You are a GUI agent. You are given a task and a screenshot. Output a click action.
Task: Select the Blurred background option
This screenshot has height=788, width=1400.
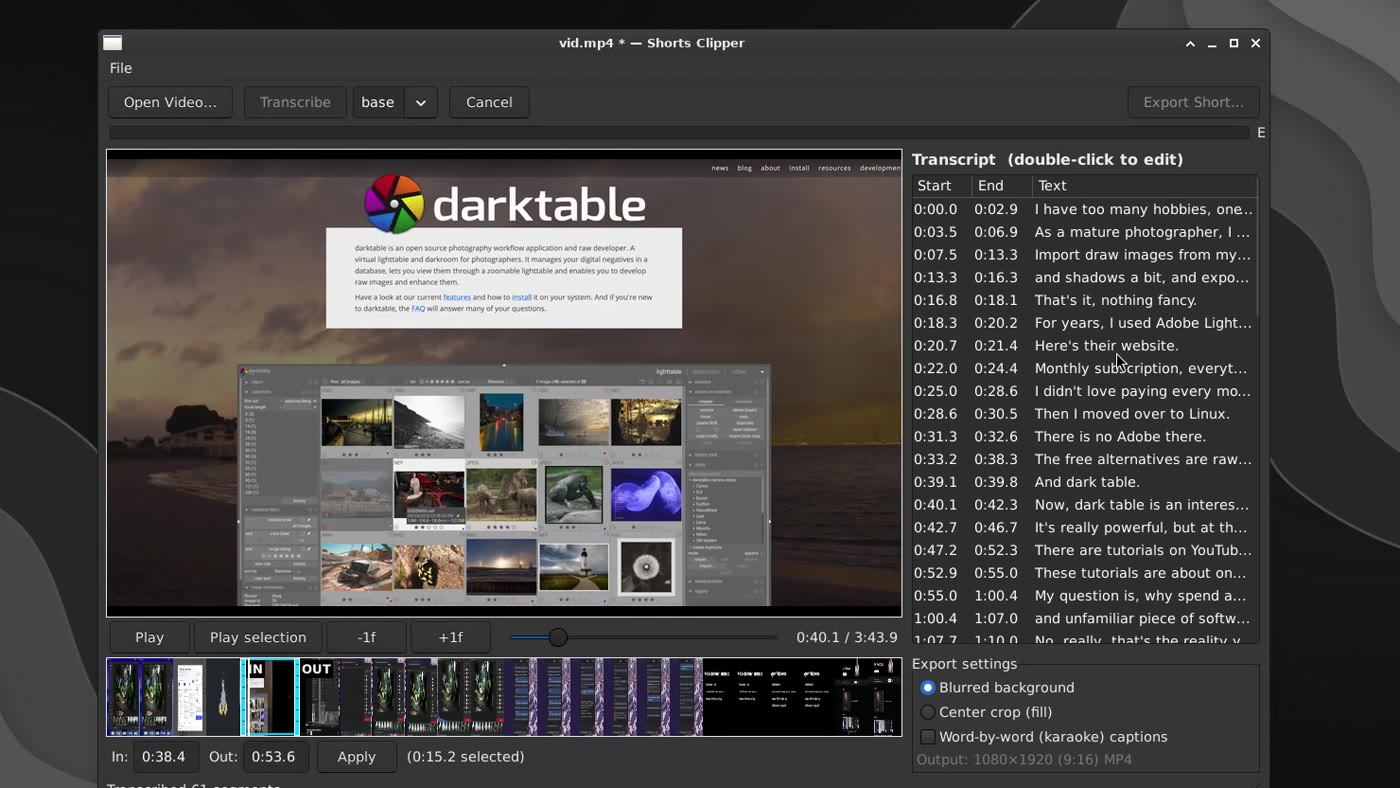pyautogui.click(x=996, y=687)
